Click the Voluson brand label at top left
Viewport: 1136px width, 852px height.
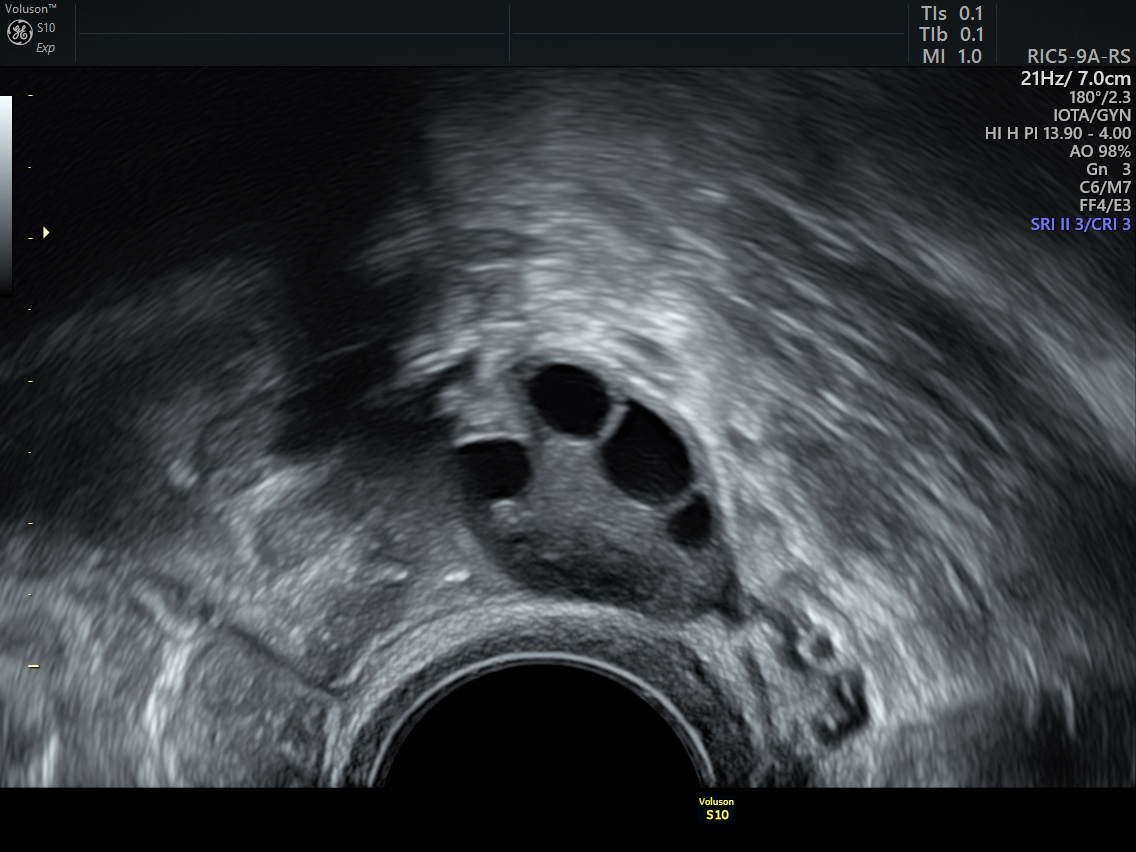pyautogui.click(x=30, y=8)
